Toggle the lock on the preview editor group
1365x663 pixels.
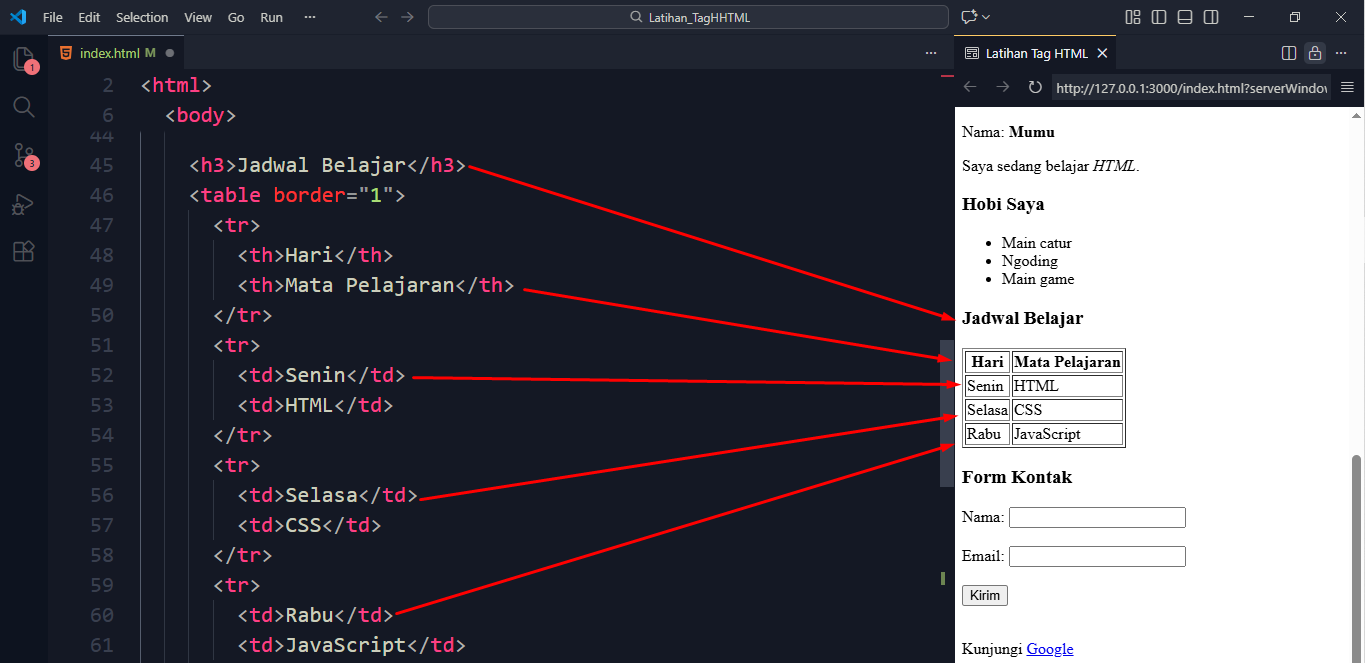(x=1315, y=53)
